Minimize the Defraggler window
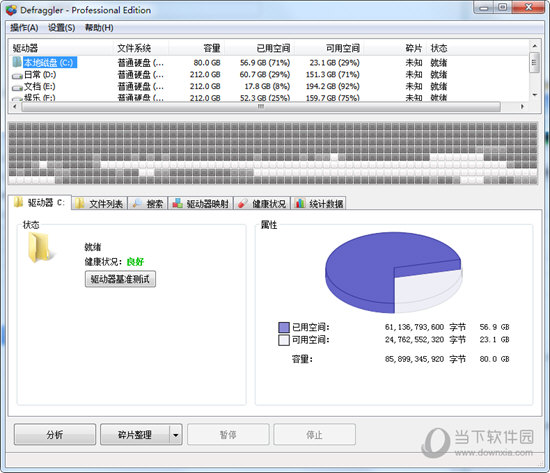 (x=484, y=8)
